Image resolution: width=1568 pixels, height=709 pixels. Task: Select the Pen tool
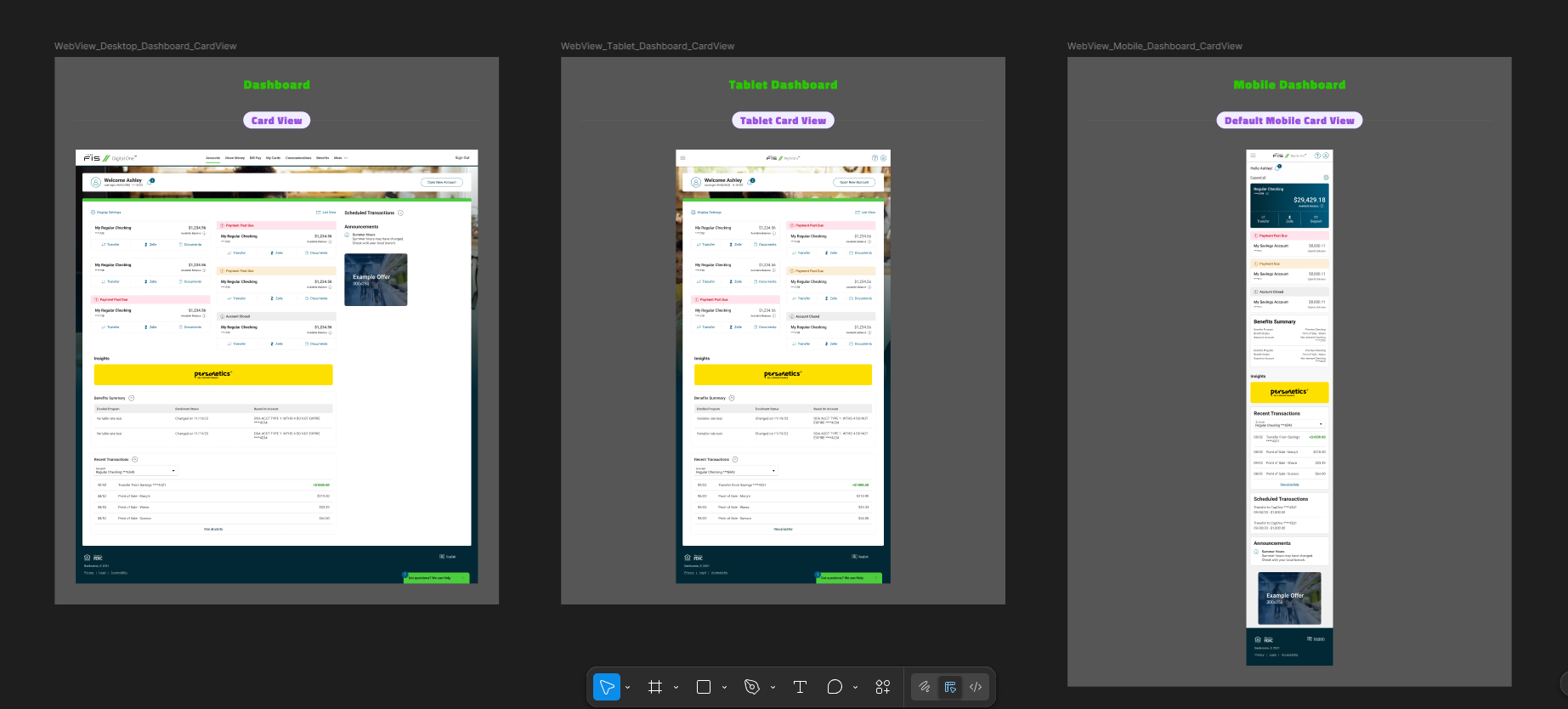pos(752,687)
